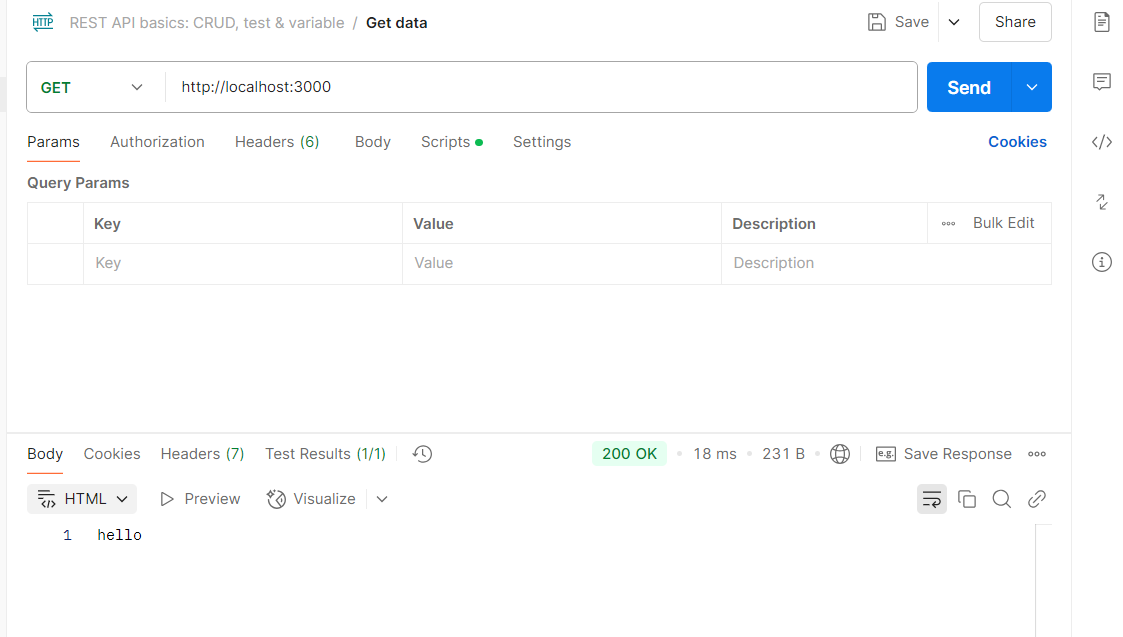Open the response Headers (7) tab
The height and width of the screenshot is (637, 1123).
tap(202, 454)
